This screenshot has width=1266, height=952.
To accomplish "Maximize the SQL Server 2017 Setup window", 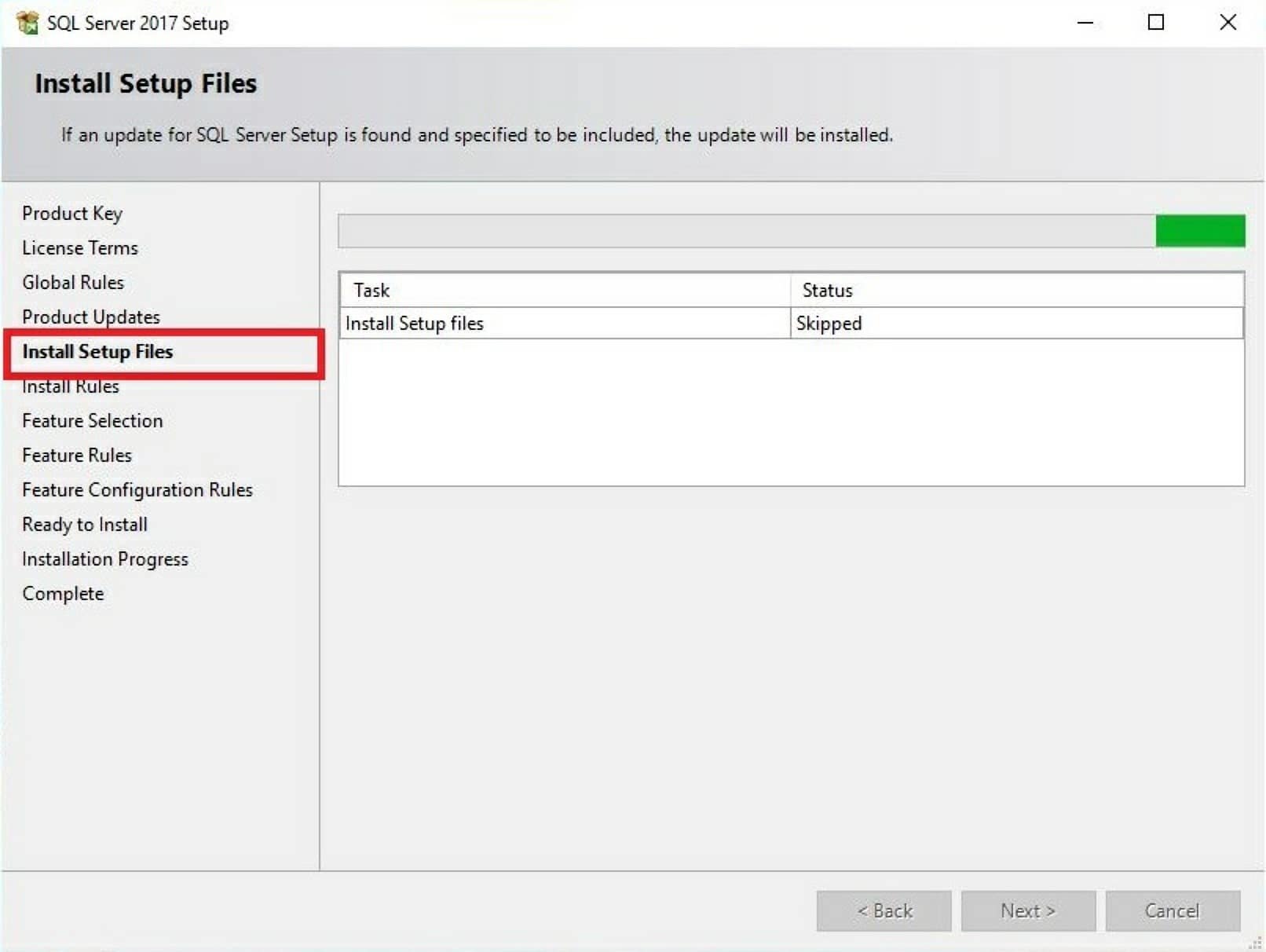I will tap(1156, 23).
